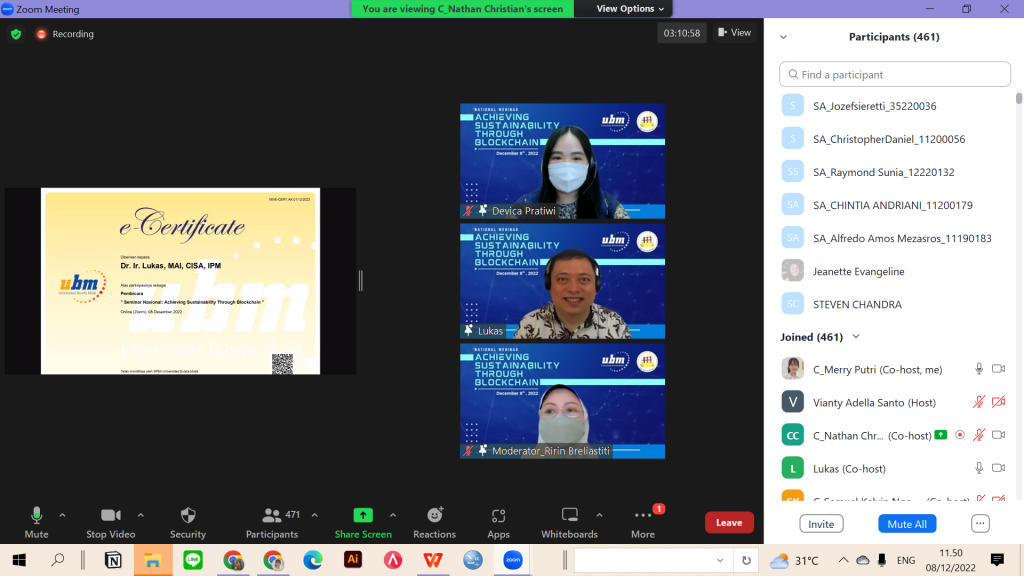1024x576 pixels.
Task: Open LINE app from the taskbar
Action: (x=193, y=560)
